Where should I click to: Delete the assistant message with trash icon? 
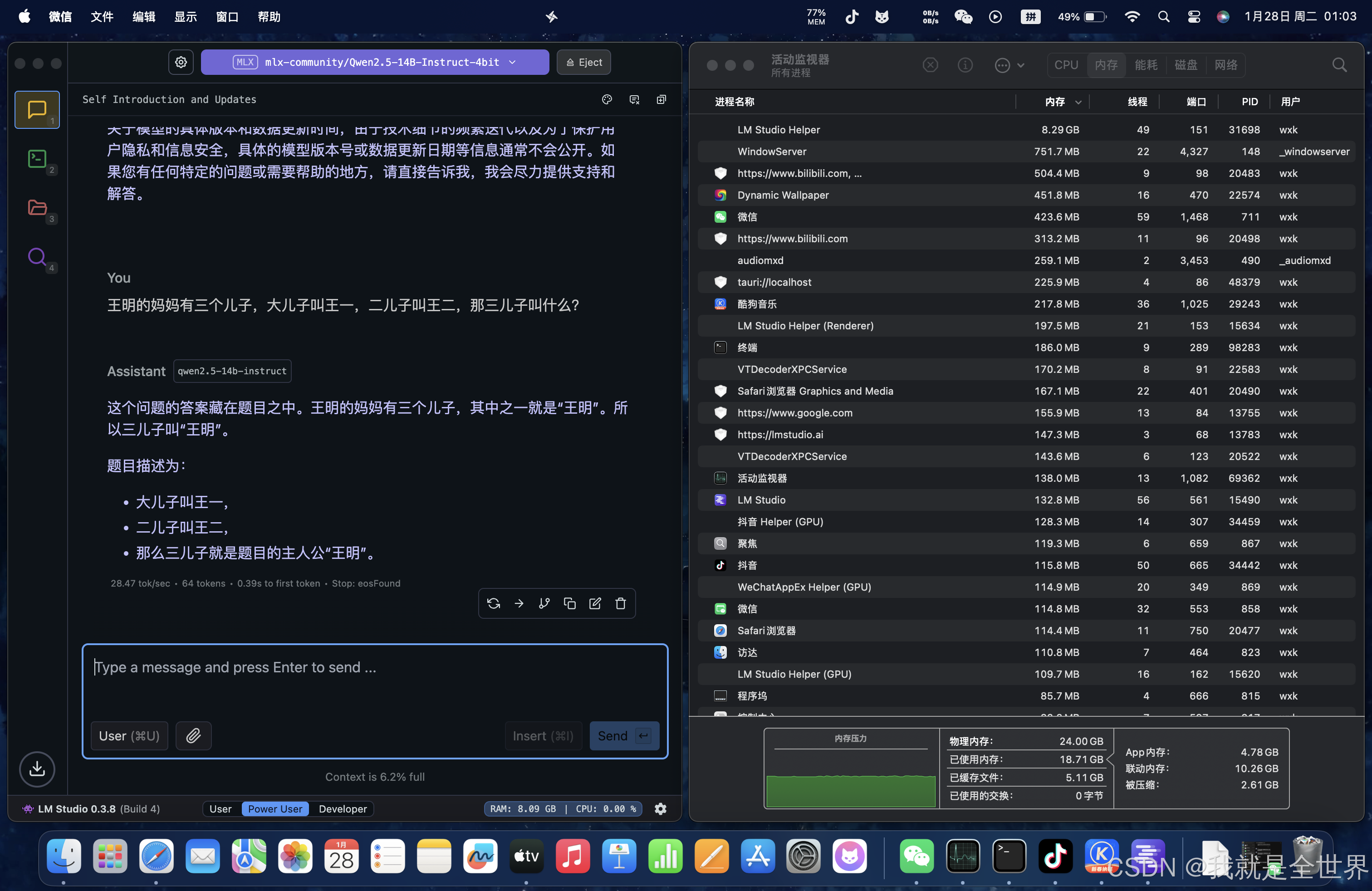620,603
